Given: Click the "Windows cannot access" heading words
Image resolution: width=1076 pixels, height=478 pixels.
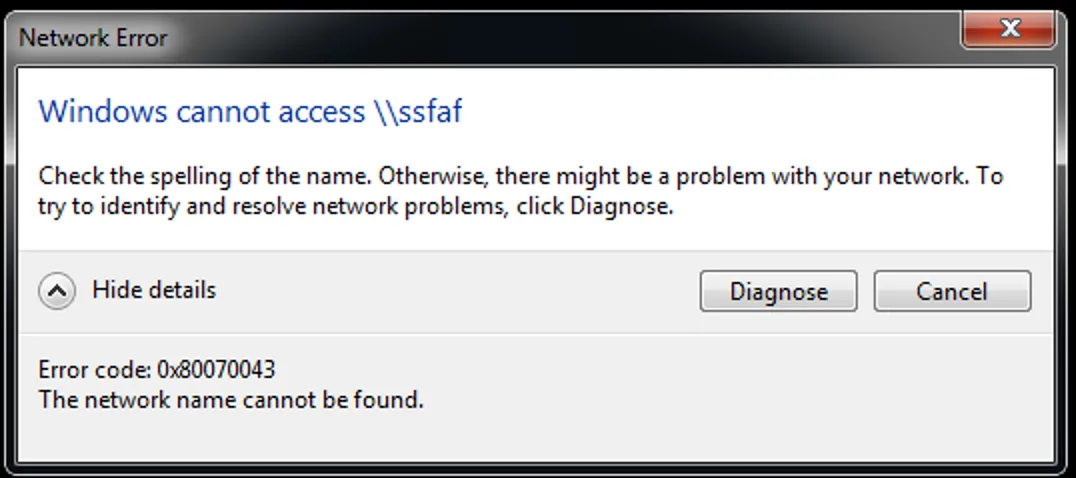Looking at the screenshot, I should [x=201, y=111].
